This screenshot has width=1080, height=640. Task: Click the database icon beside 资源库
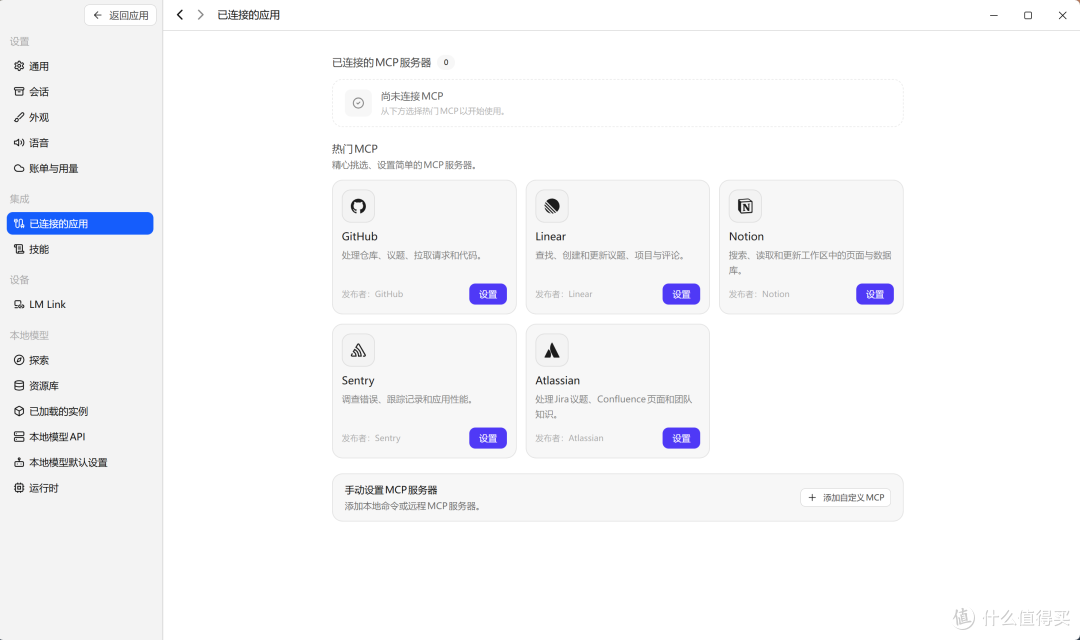tap(19, 386)
